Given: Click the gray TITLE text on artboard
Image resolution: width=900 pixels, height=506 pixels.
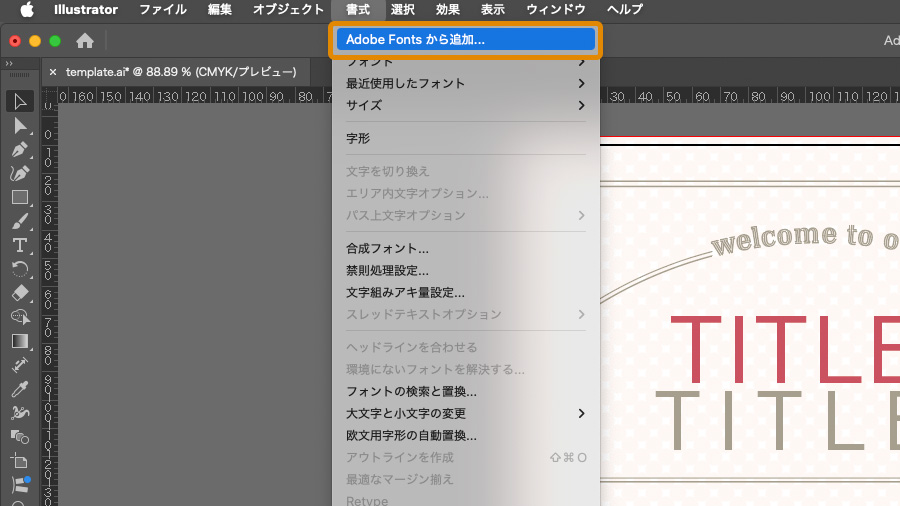Looking at the screenshot, I should pos(778,421).
